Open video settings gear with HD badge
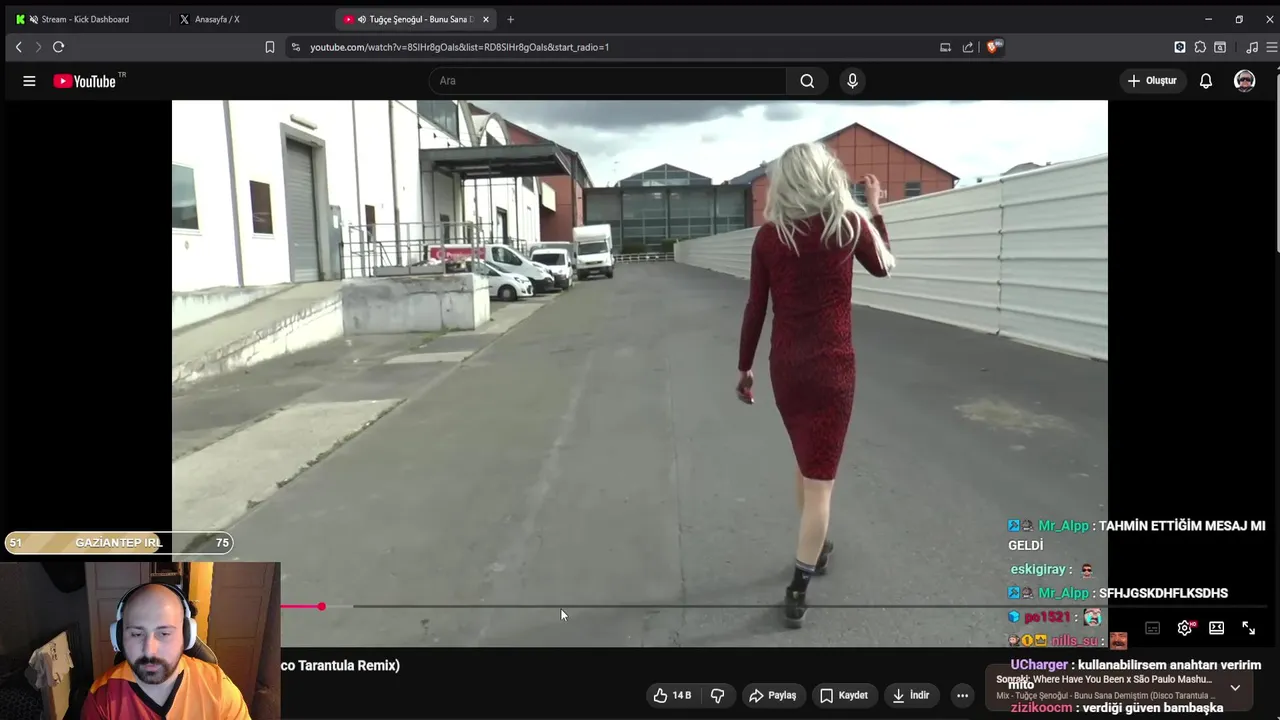Viewport: 1280px width, 720px height. [1185, 628]
